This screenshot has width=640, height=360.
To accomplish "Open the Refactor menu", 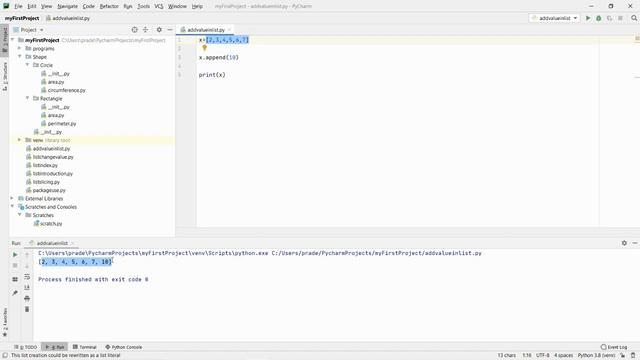I will [x=109, y=6].
